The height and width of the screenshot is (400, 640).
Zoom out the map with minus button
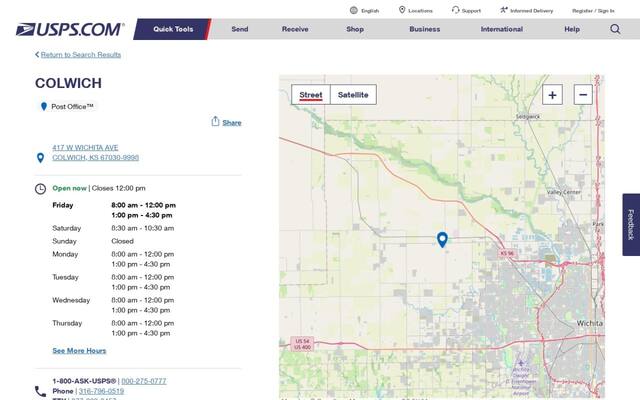pyautogui.click(x=583, y=95)
